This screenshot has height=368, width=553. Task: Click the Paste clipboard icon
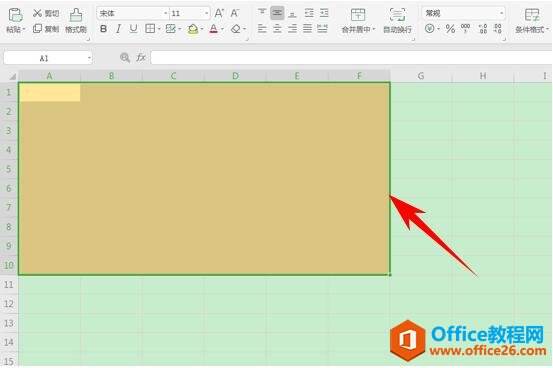pos(15,15)
